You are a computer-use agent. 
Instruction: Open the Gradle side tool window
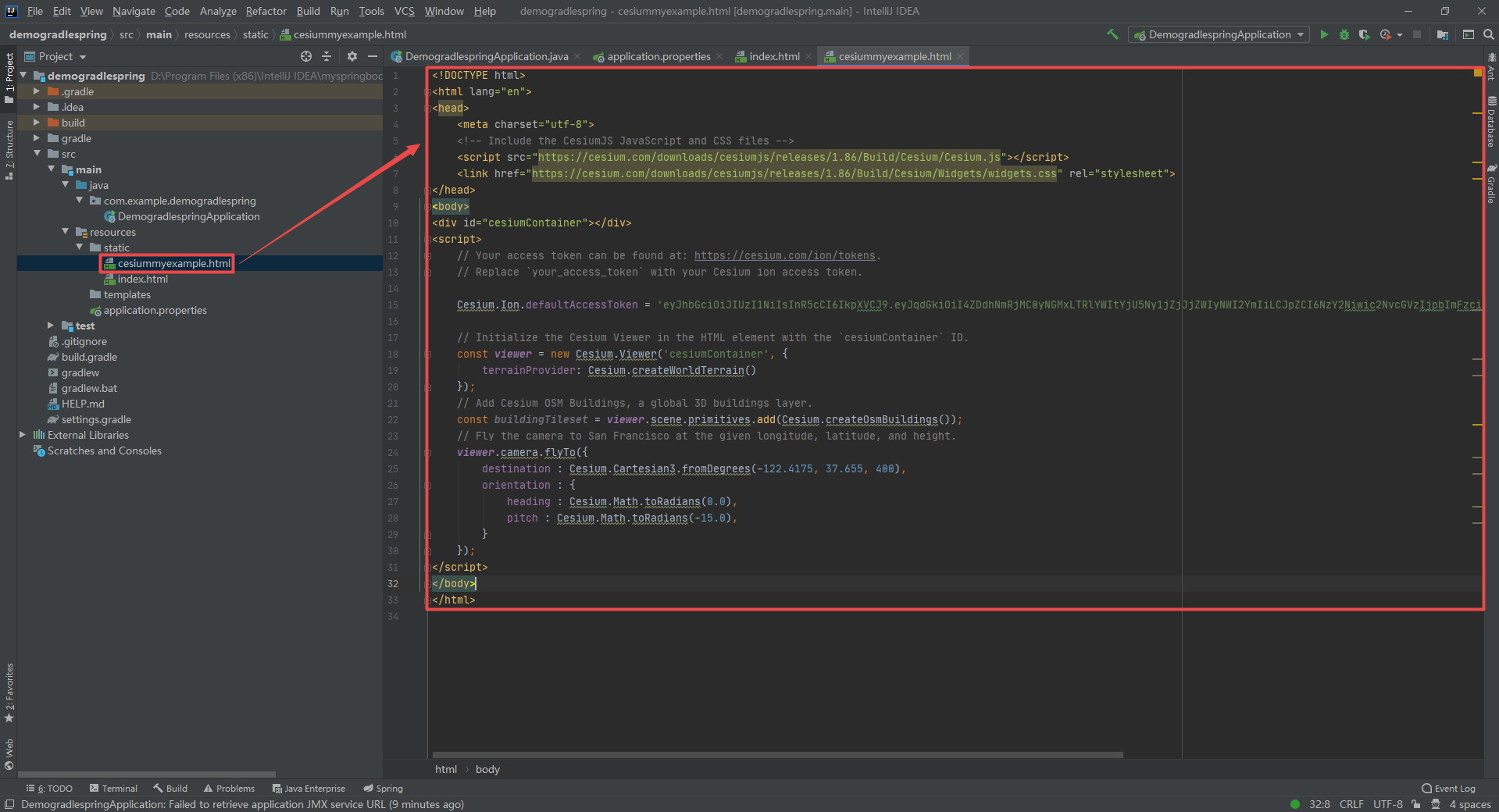click(x=1491, y=184)
